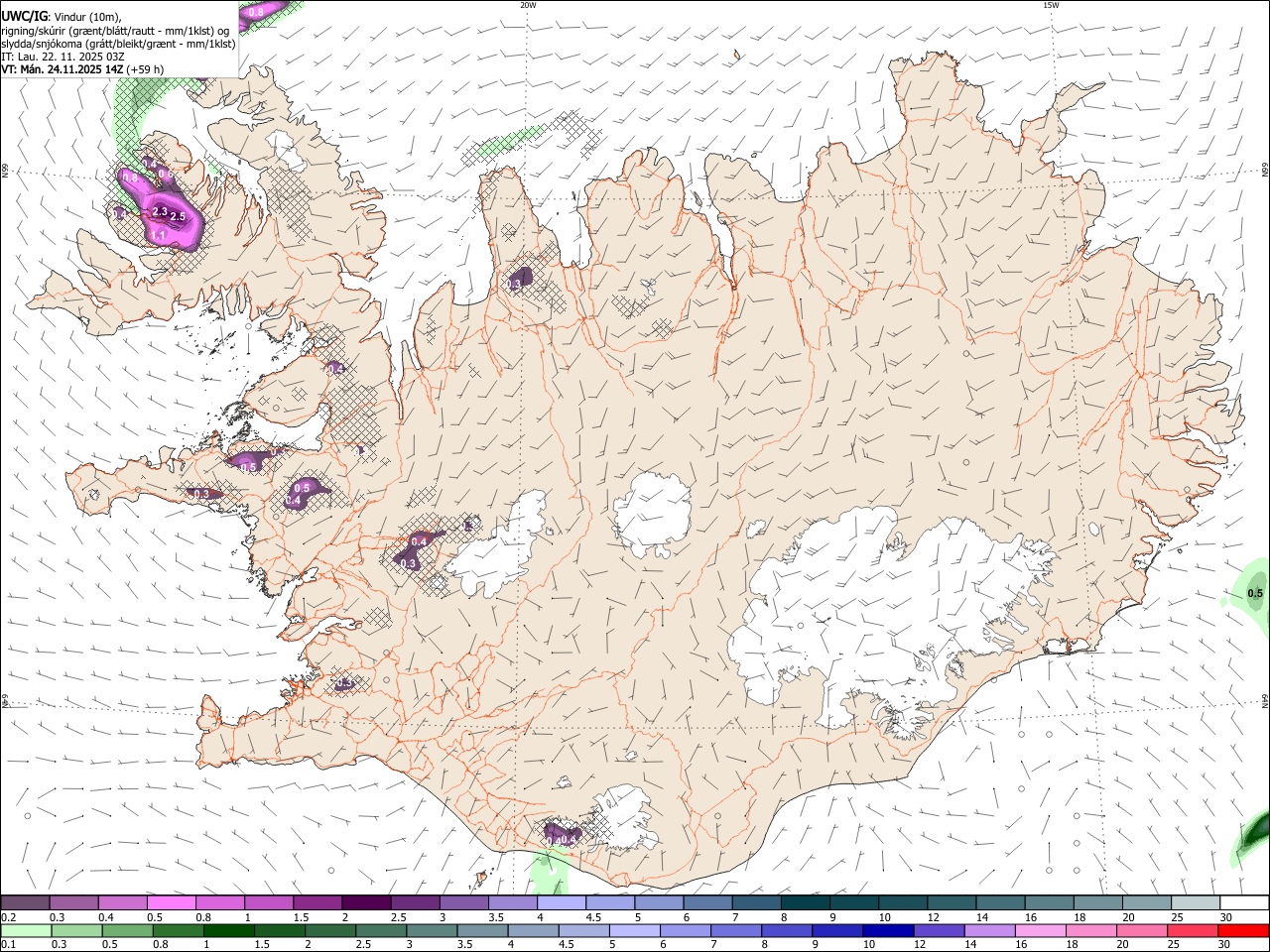This screenshot has width=1270, height=952.
Task: Select the darkest green 1–1.5 rain swatch
Action: [228, 930]
